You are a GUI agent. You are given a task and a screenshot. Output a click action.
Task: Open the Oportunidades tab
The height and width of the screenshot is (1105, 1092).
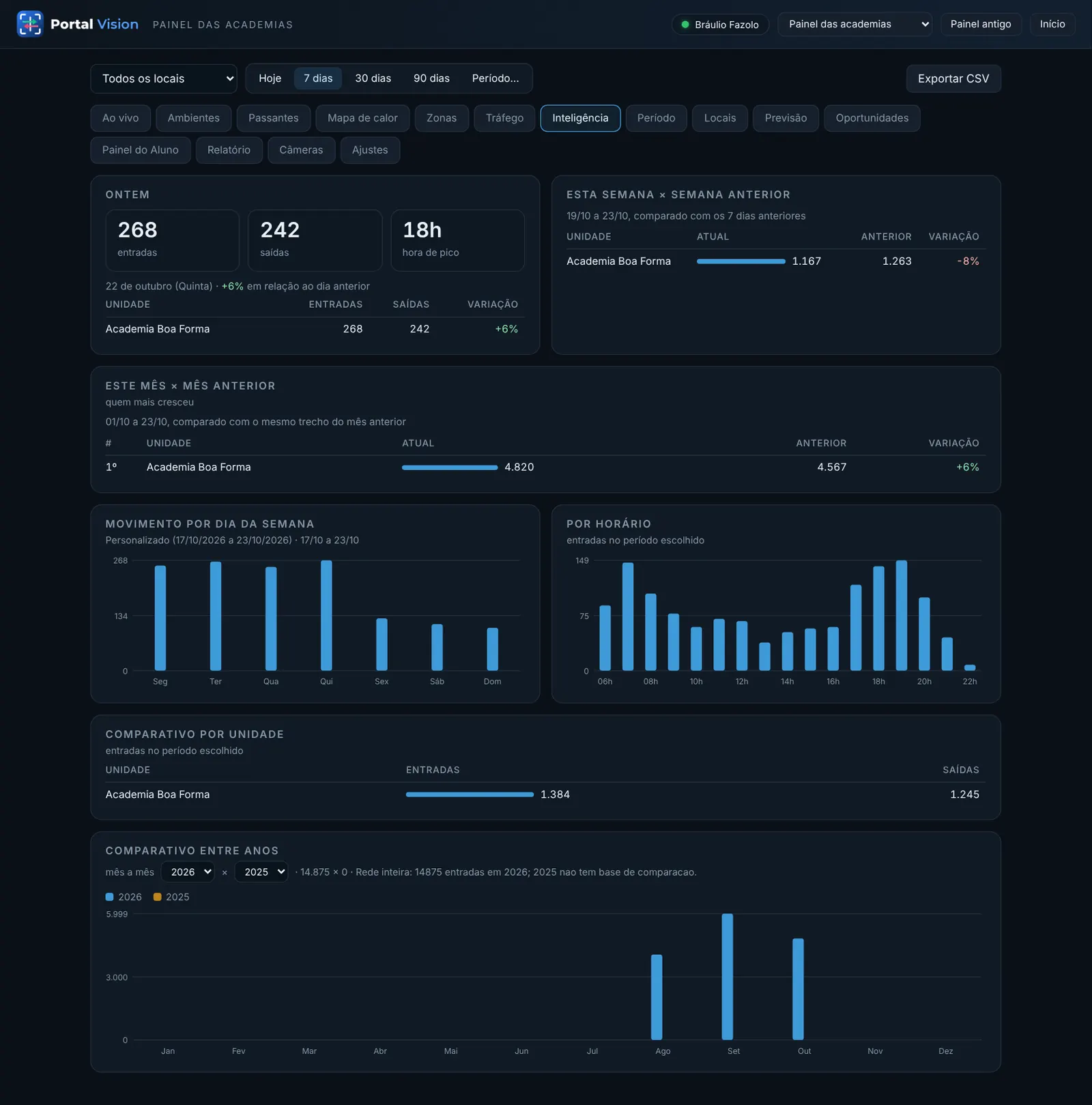pos(872,118)
